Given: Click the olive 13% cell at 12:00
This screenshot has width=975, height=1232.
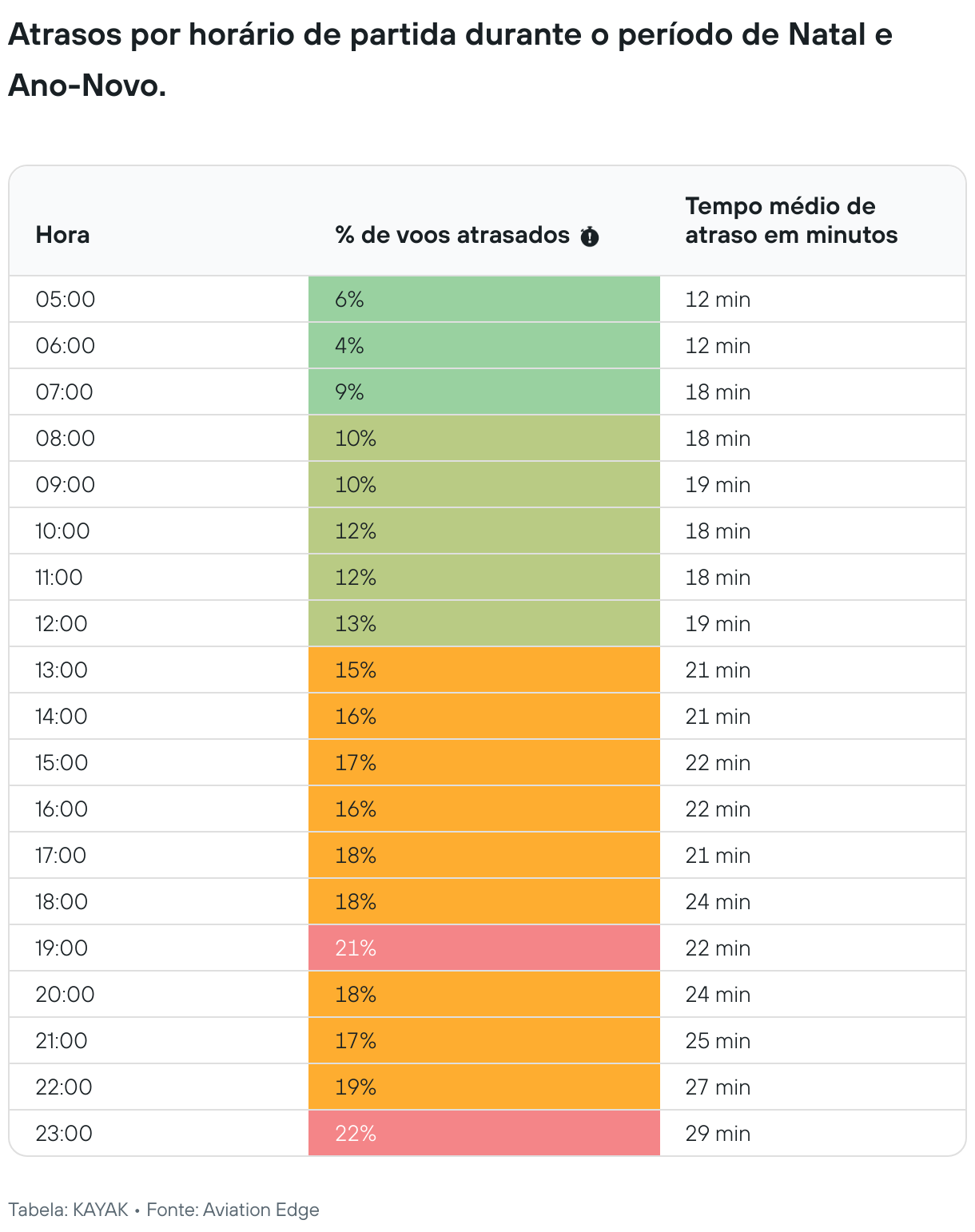Looking at the screenshot, I should 484,624.
